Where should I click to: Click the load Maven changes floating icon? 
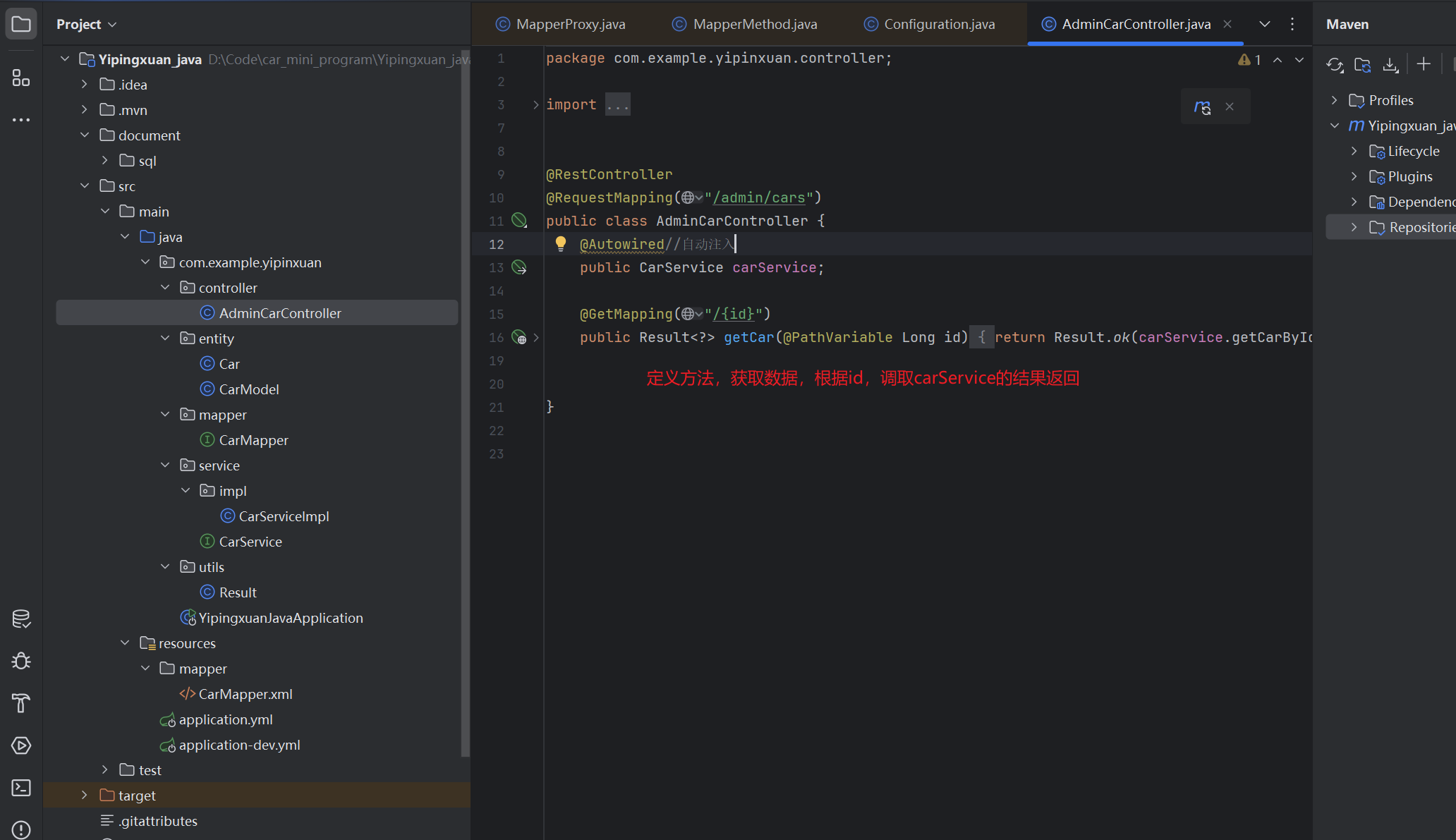(1203, 107)
